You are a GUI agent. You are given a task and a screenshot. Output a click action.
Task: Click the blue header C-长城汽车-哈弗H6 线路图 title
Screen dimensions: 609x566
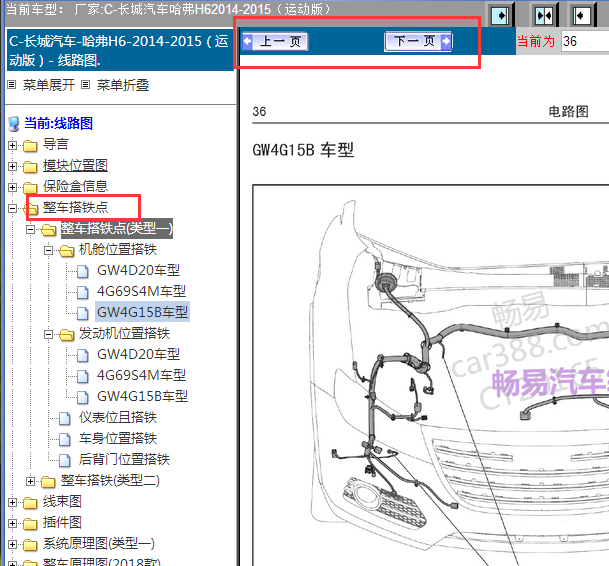coord(119,51)
